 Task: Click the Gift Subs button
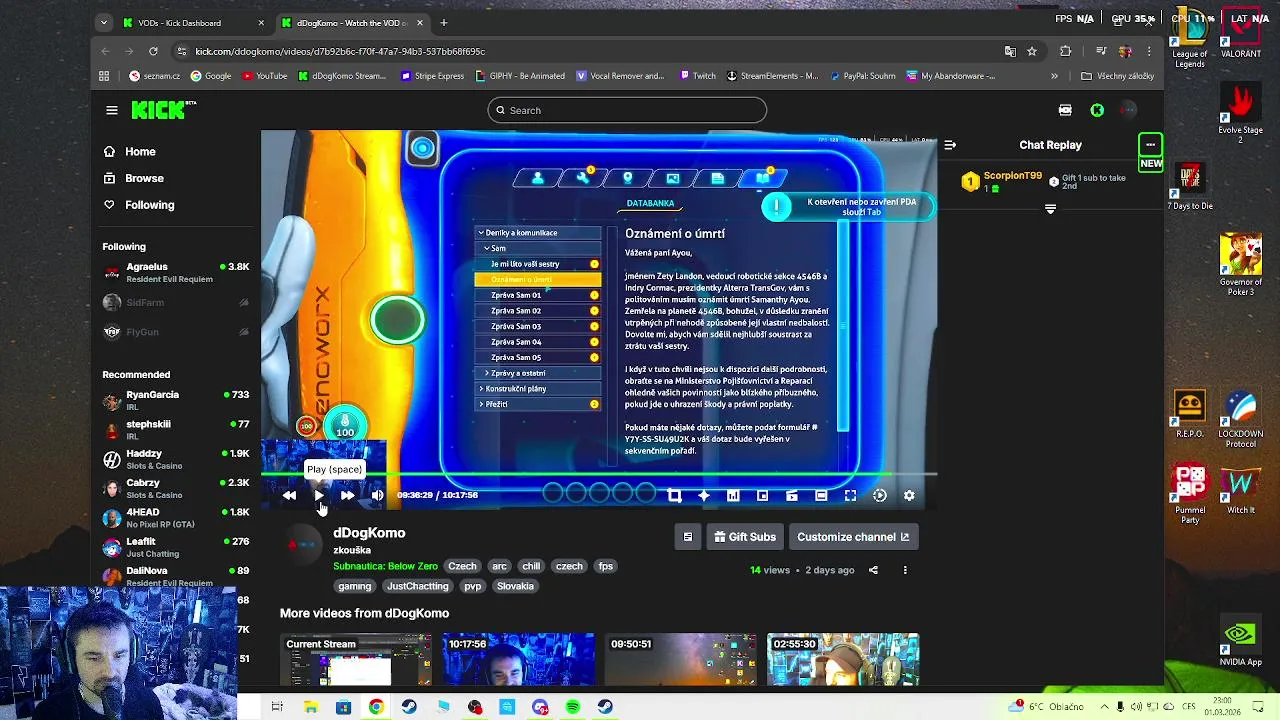click(745, 537)
